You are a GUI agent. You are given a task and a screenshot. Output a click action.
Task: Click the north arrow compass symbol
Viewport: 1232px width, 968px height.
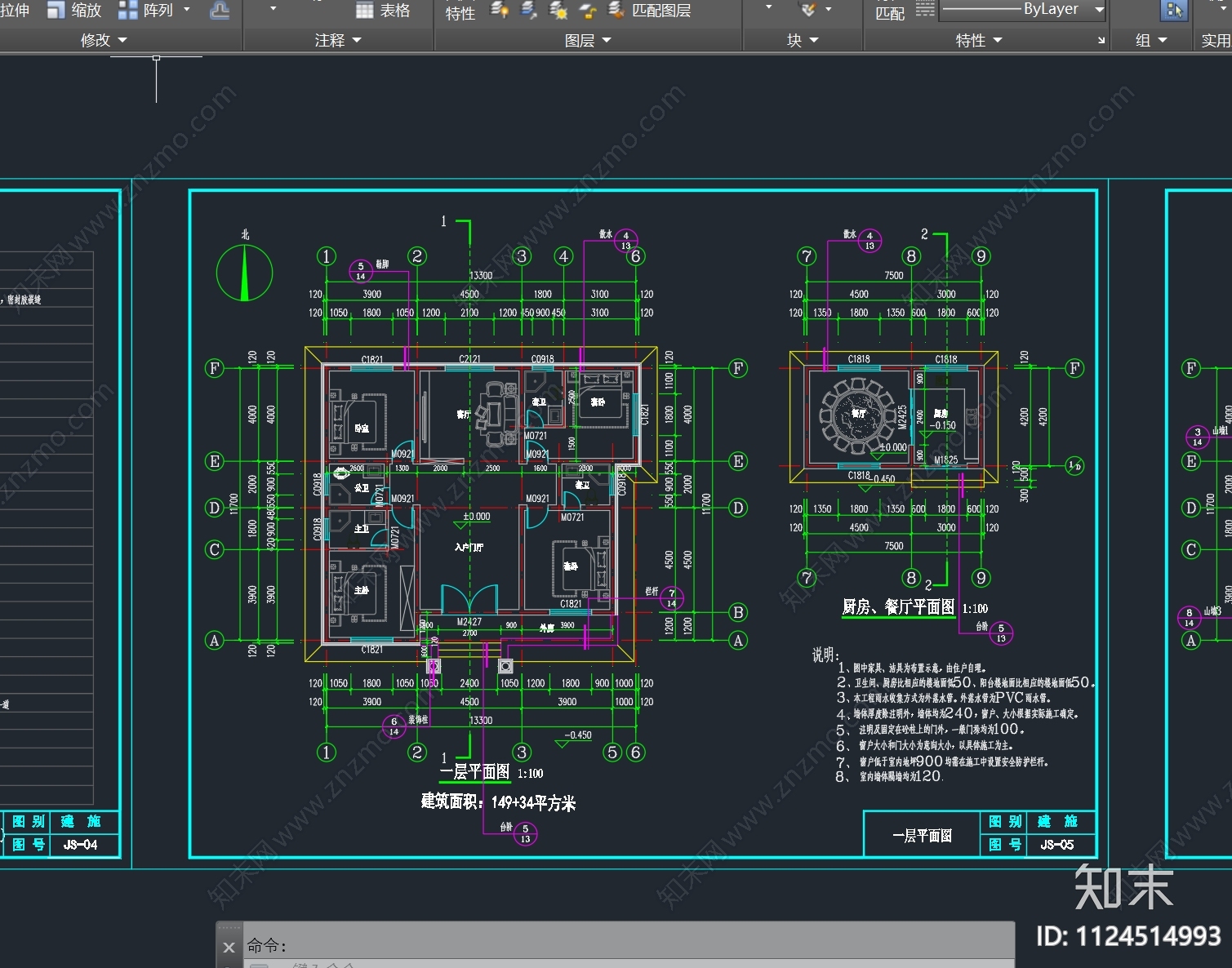click(244, 273)
